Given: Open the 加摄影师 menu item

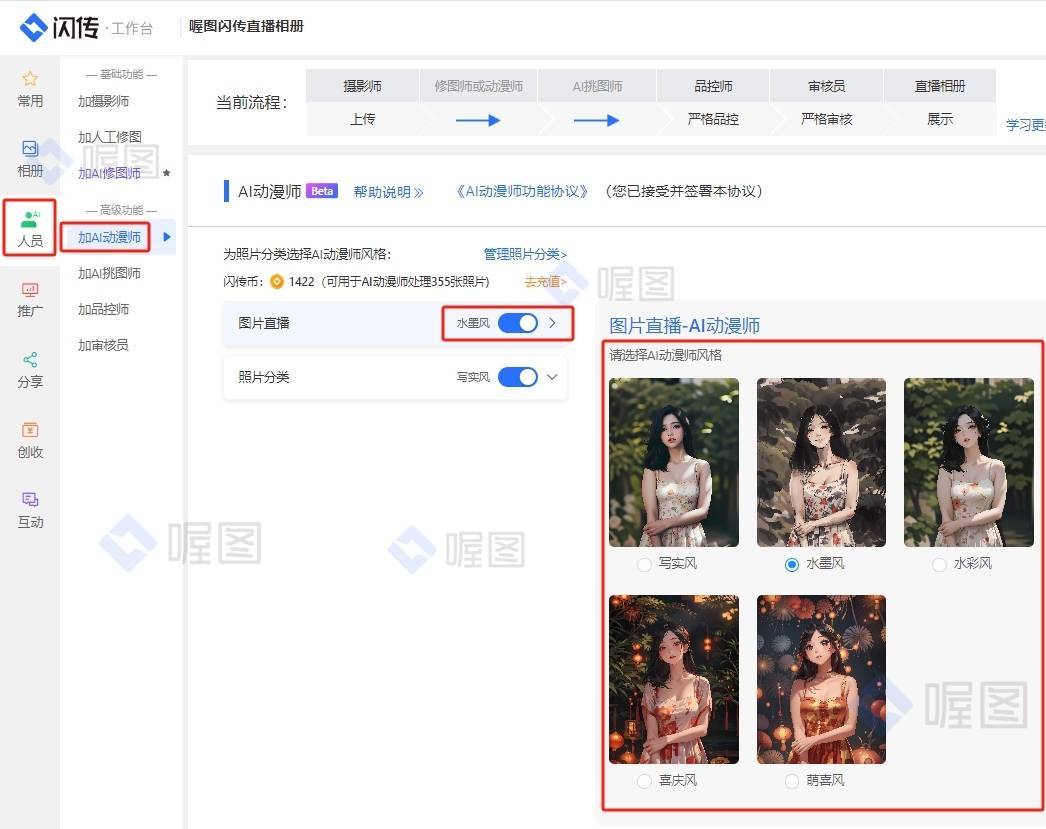Looking at the screenshot, I should tap(103, 101).
